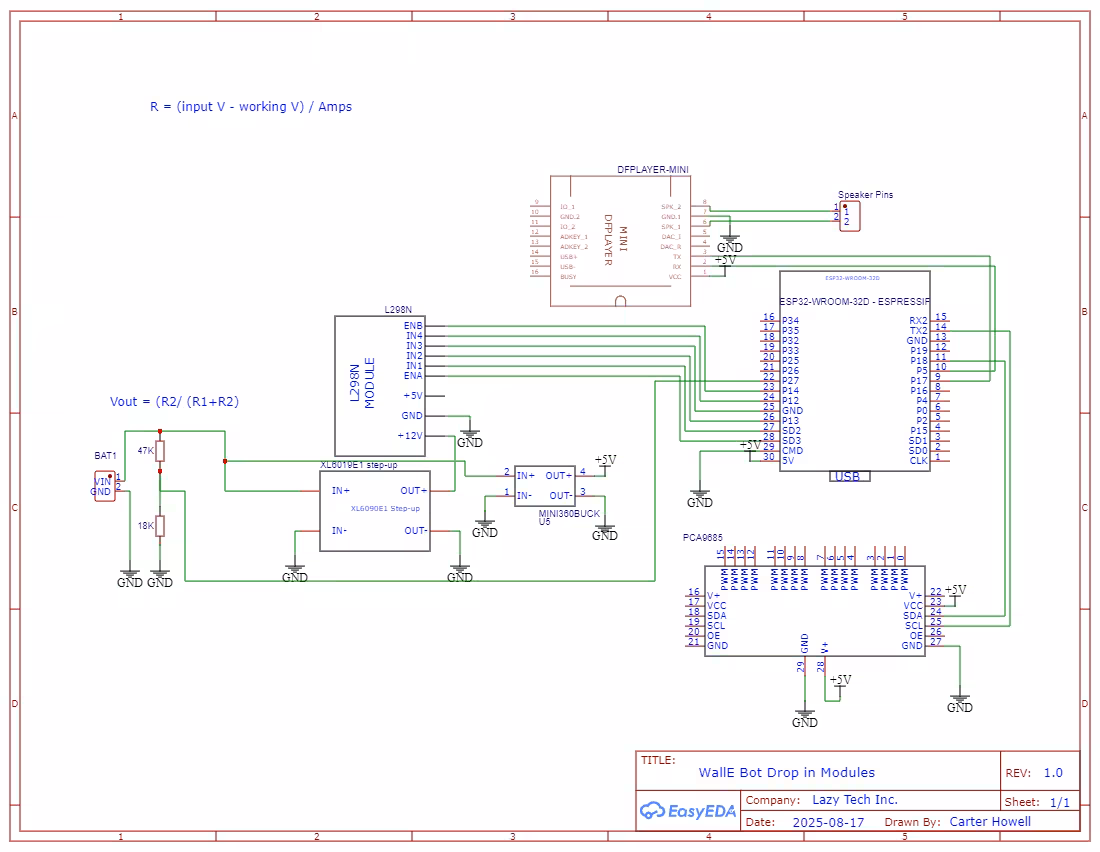Viewport: 1100px width, 852px height.
Task: Select the BAT1 battery connector symbol
Action: (x=105, y=486)
